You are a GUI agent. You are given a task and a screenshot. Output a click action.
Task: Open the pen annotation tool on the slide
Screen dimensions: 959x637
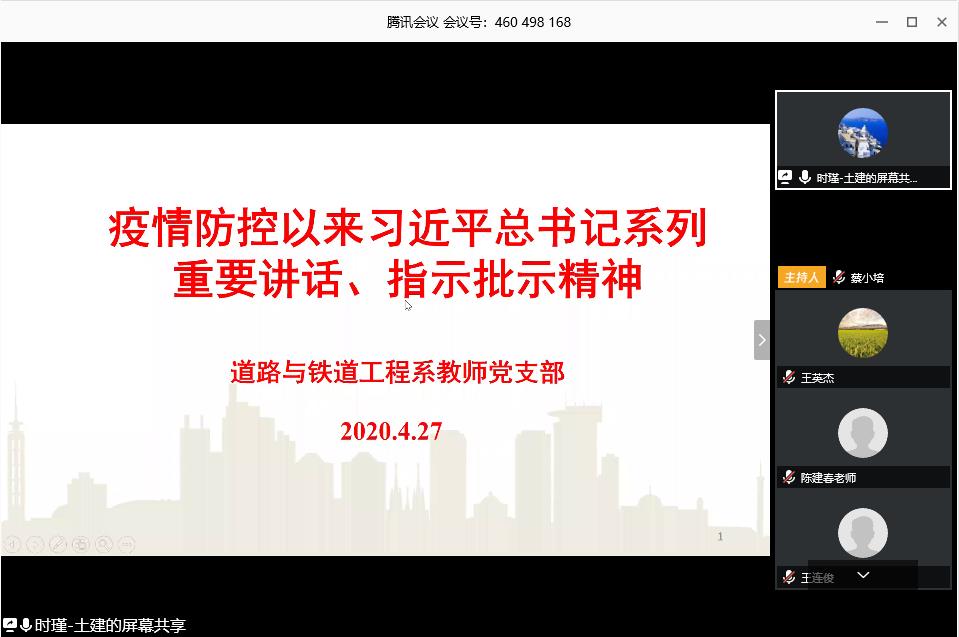click(x=58, y=544)
